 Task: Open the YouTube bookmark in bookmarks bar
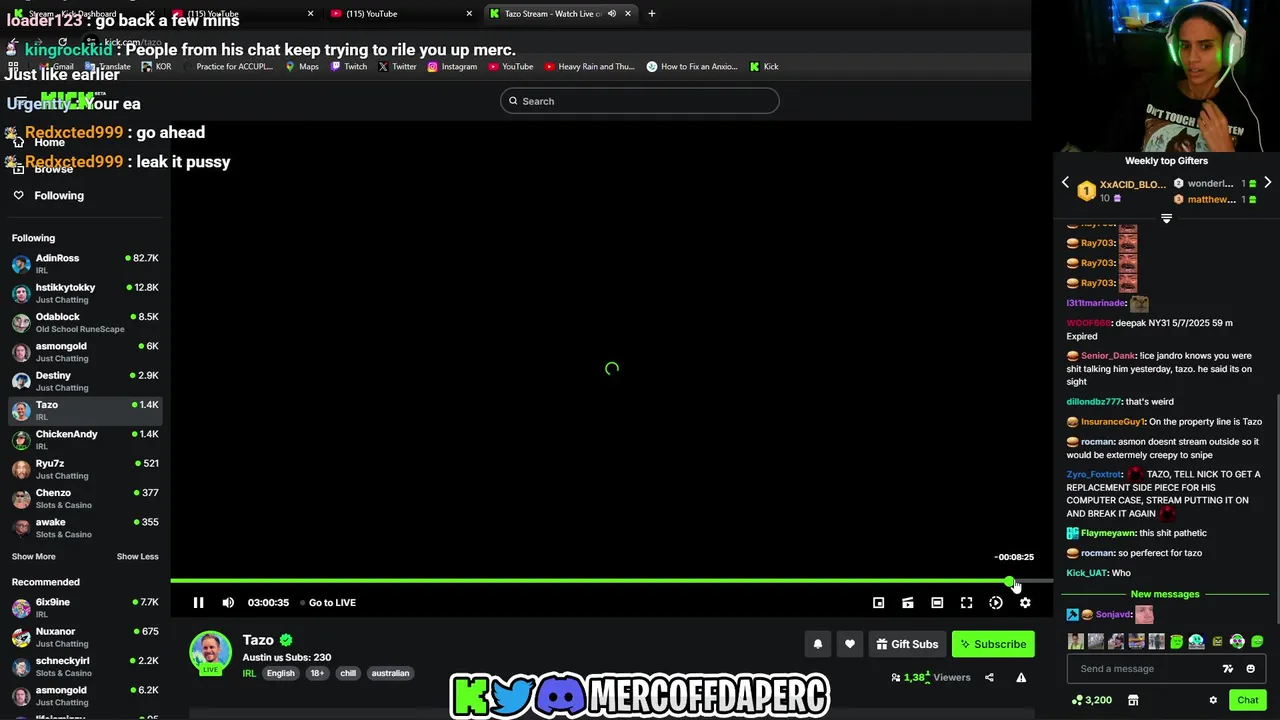pyautogui.click(x=510, y=66)
